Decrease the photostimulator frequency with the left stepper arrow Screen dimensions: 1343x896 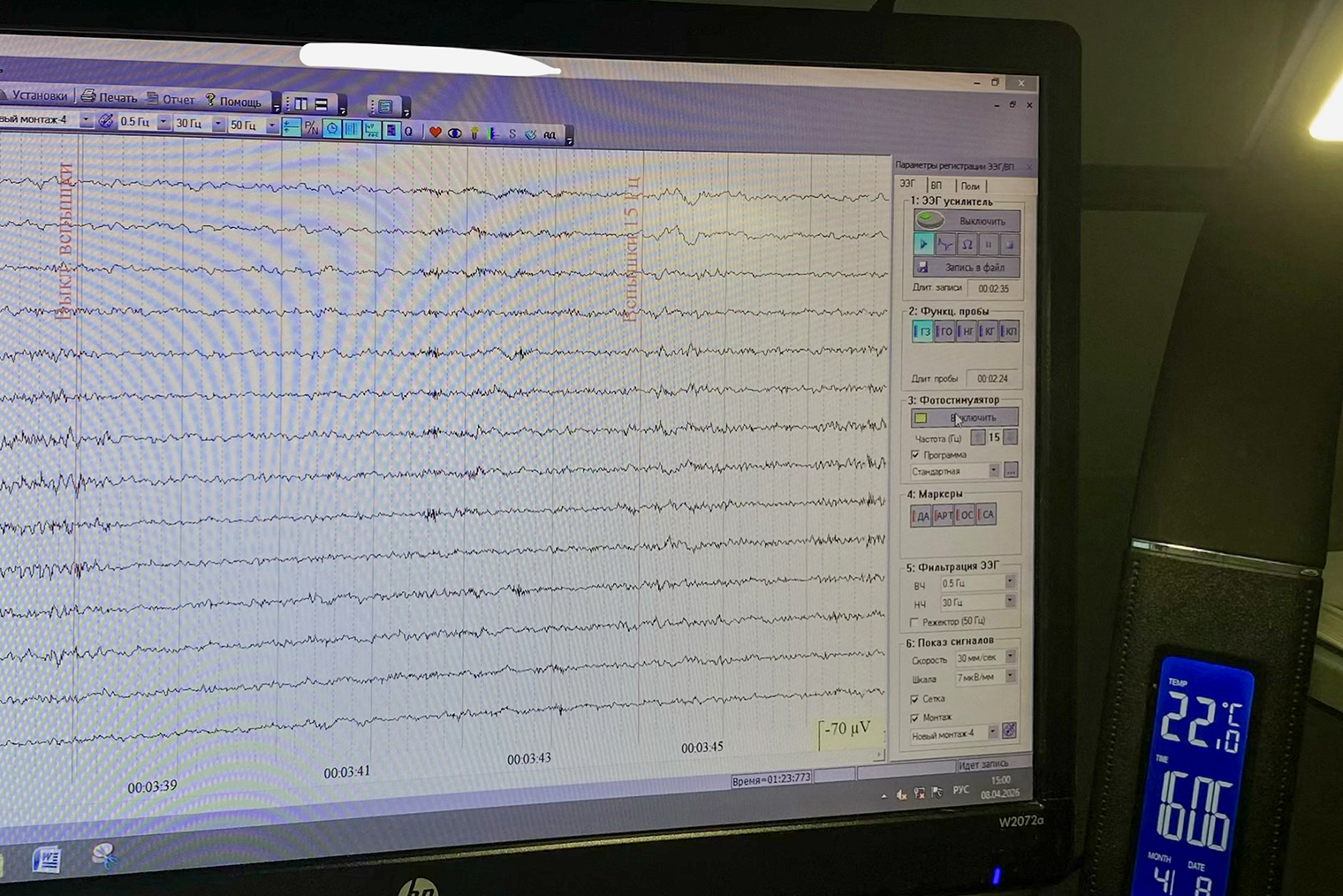click(x=977, y=437)
